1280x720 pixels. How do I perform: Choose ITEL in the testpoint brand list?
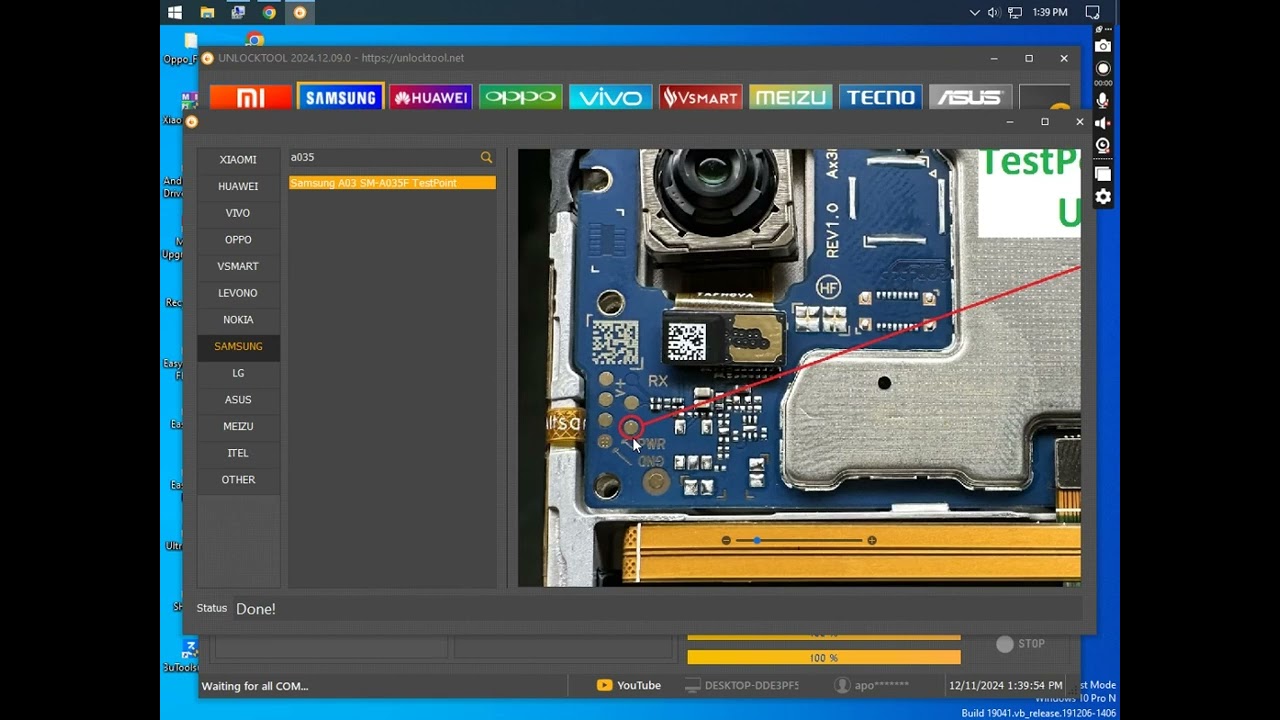(238, 453)
